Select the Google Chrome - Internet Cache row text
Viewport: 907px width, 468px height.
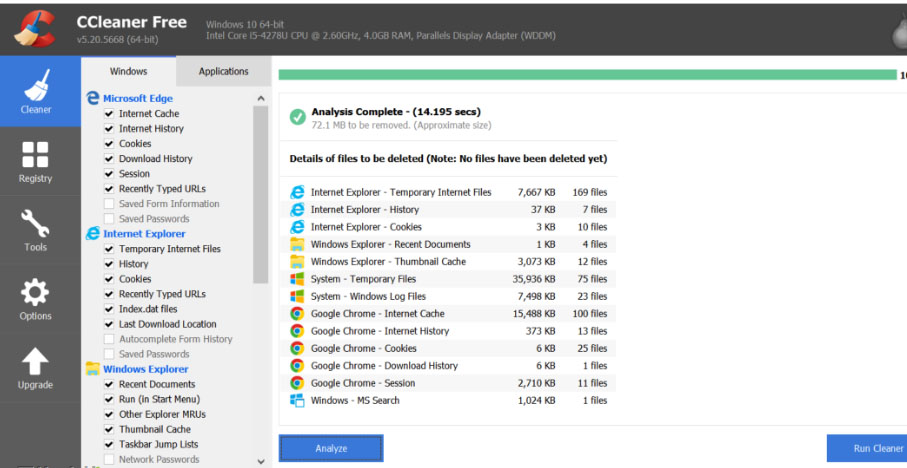(x=378, y=314)
